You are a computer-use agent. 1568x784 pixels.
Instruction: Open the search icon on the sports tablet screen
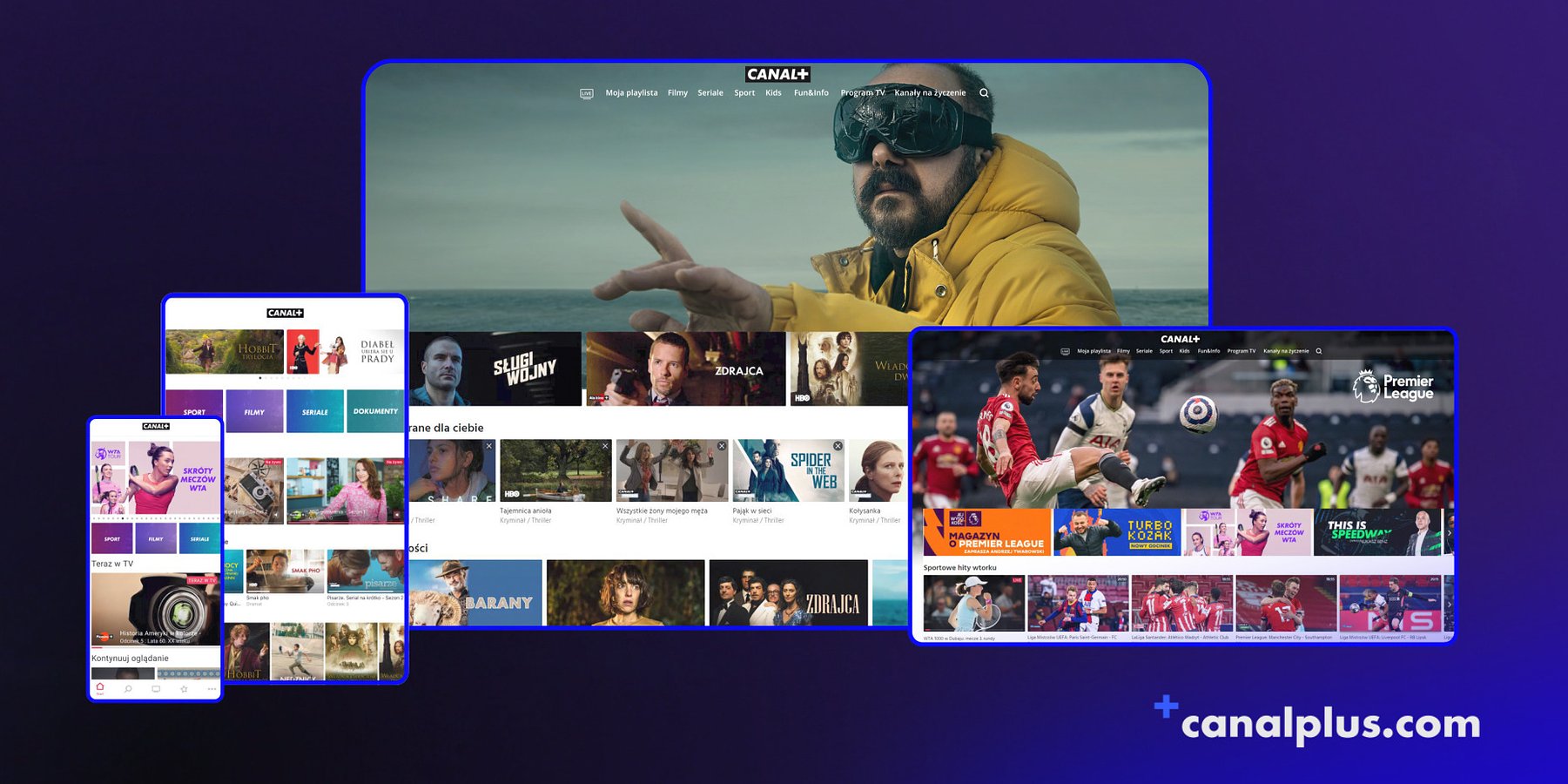[1319, 351]
